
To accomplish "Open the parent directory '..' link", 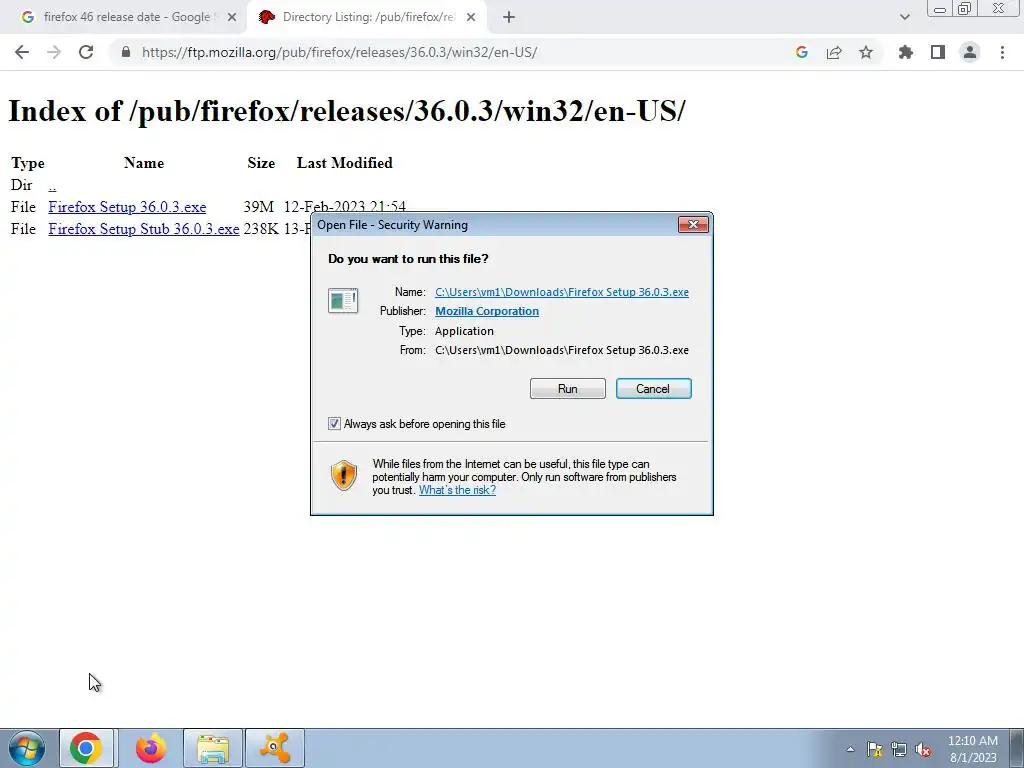I will [52, 185].
